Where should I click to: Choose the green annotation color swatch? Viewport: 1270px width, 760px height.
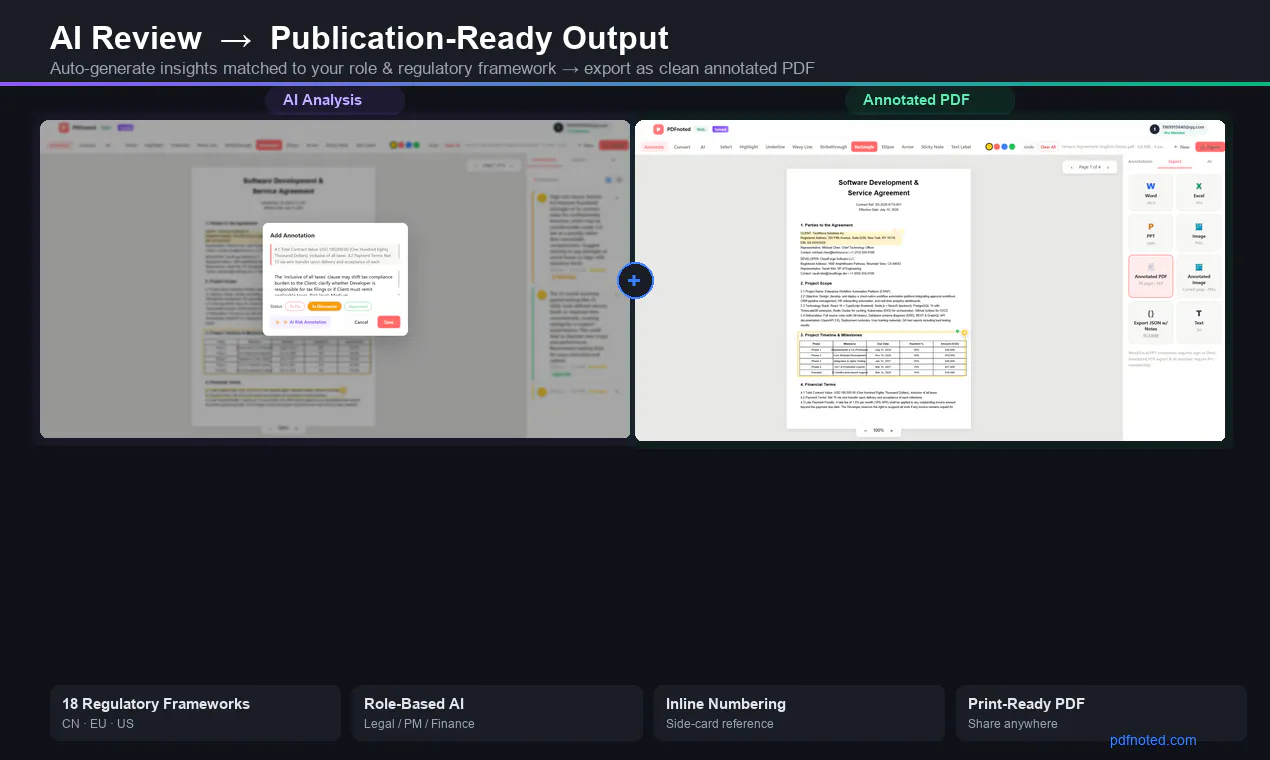click(x=1012, y=147)
